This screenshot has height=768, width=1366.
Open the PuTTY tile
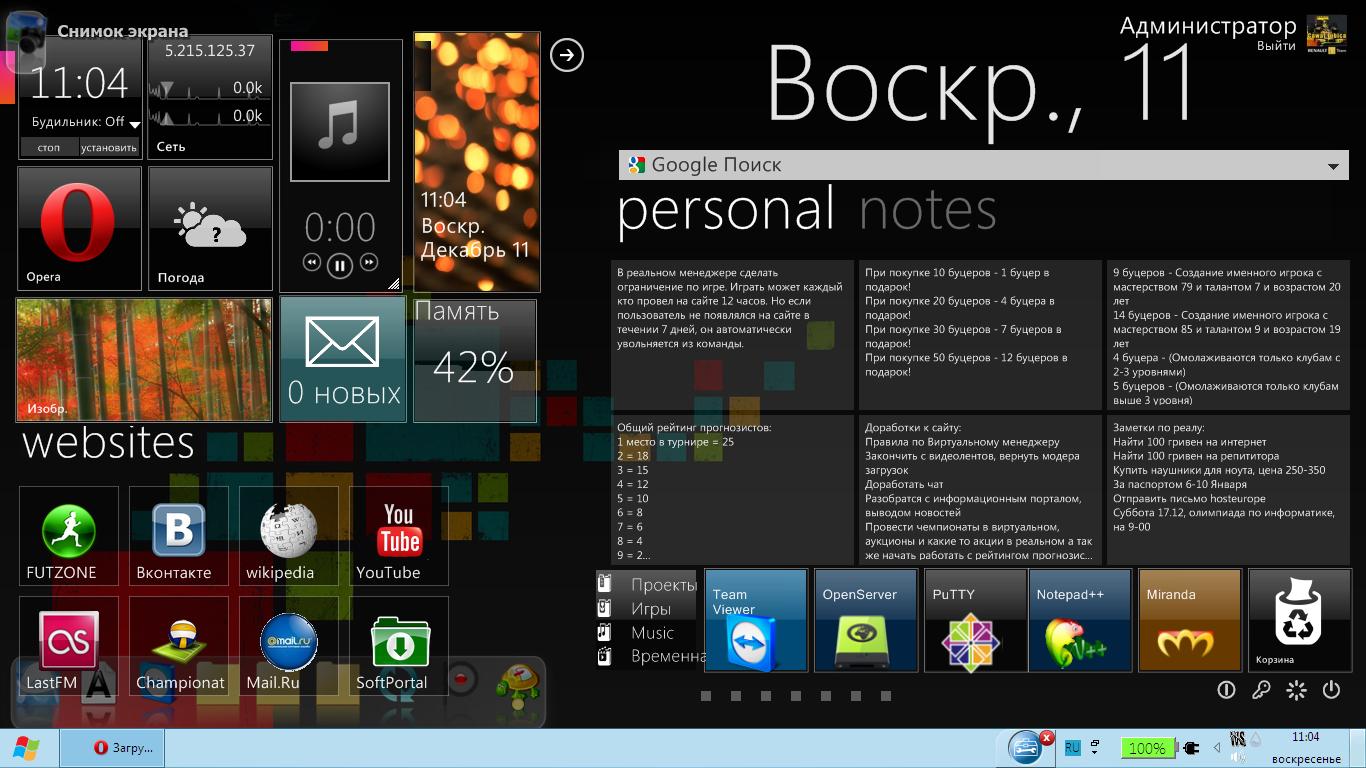[975, 620]
